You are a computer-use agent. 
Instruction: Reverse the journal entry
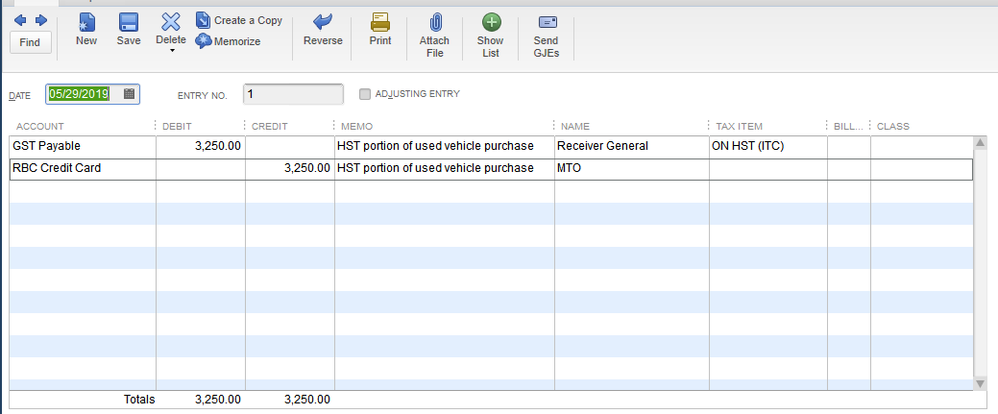[323, 29]
